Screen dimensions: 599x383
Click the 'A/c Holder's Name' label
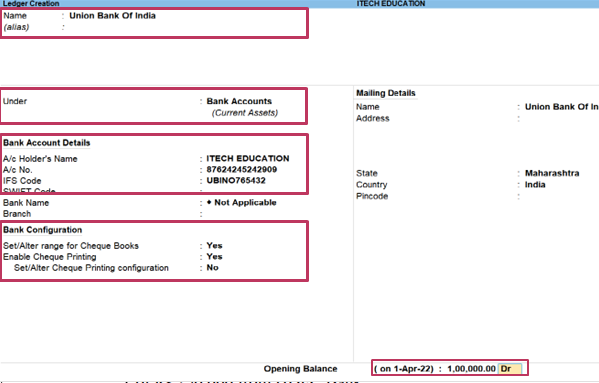(40, 159)
